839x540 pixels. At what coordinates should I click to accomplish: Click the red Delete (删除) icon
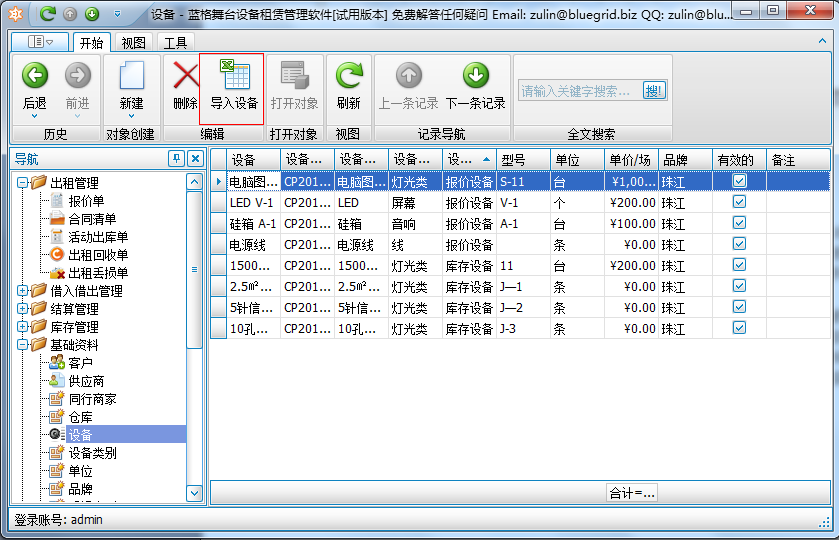pos(185,76)
